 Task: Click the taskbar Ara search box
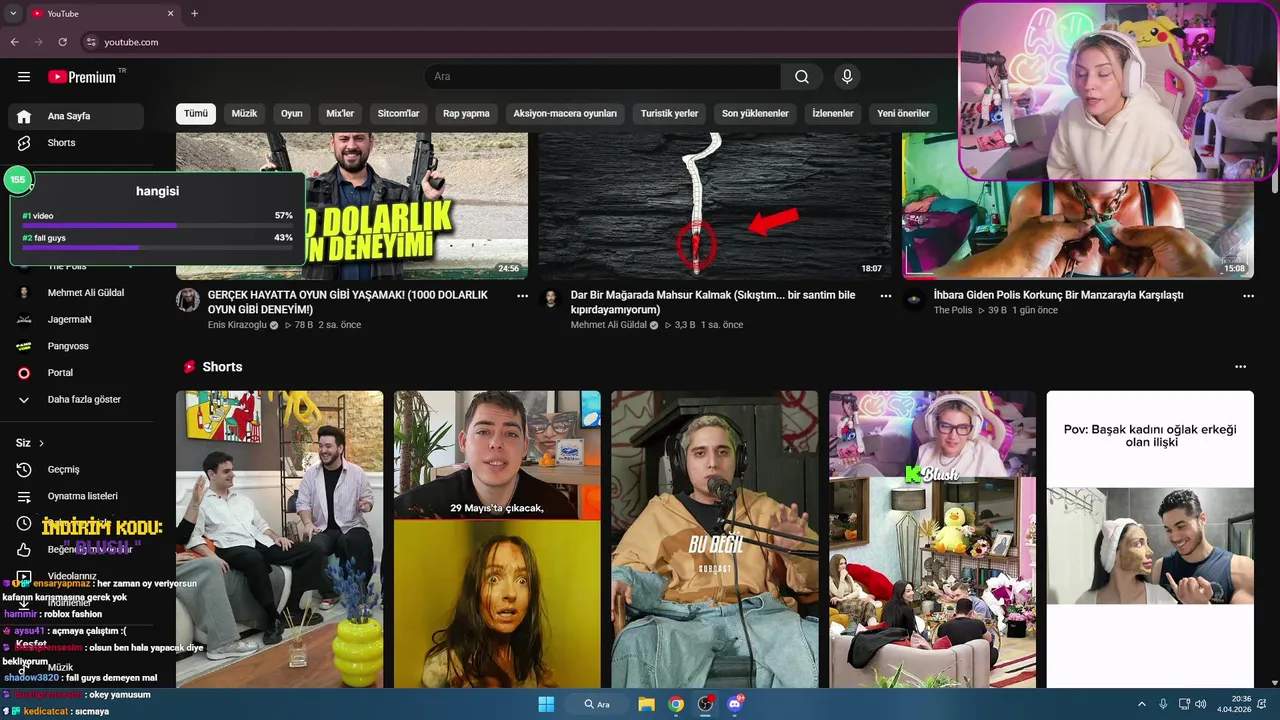598,704
